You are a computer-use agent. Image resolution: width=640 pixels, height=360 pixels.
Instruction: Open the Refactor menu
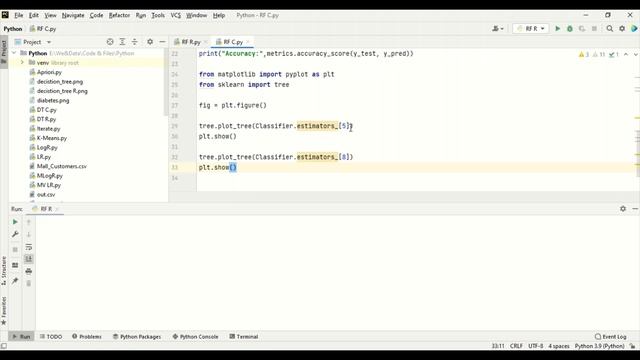tap(119, 15)
